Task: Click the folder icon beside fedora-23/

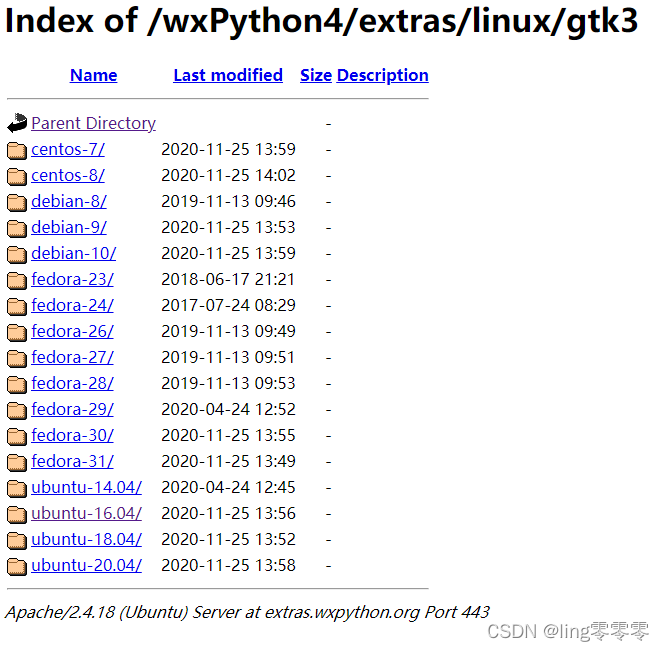Action: (x=17, y=280)
